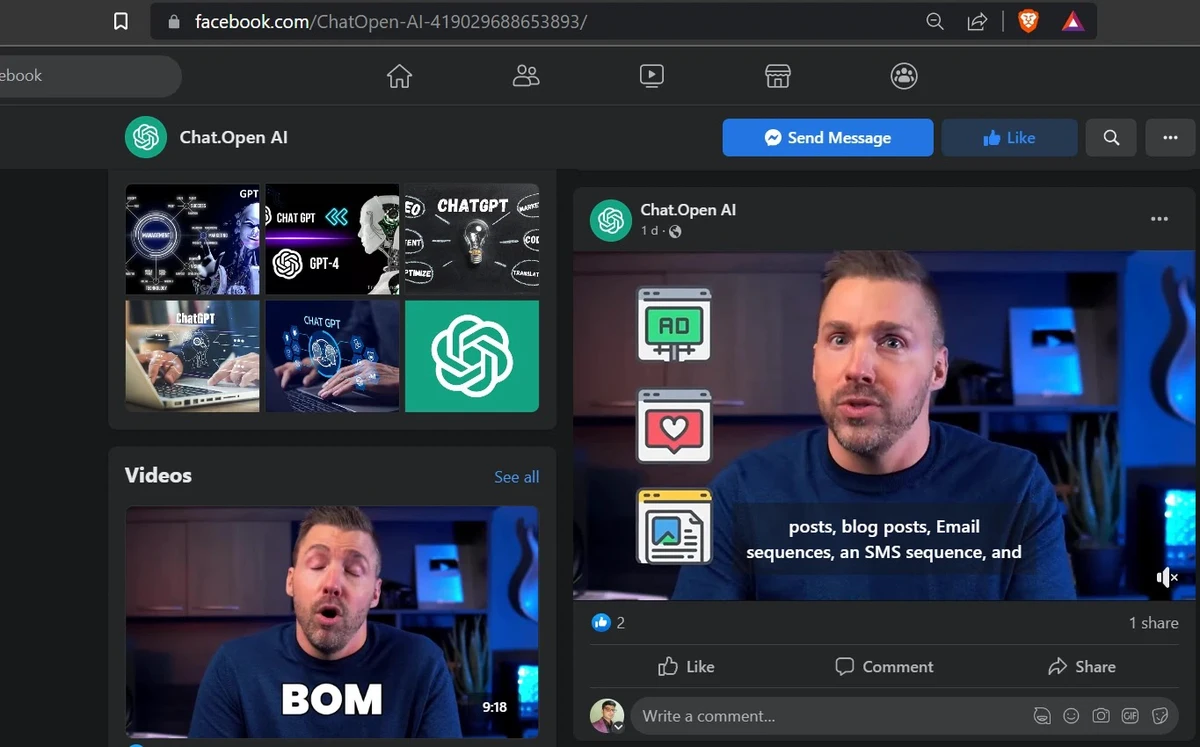1200x747 pixels.
Task: Open the Watch video tab icon
Action: point(652,76)
